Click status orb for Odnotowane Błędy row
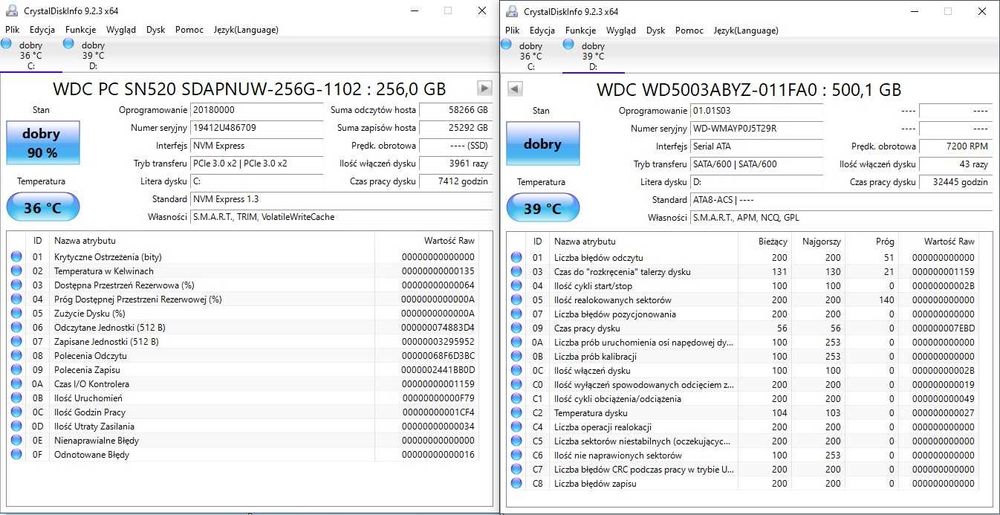The height and width of the screenshot is (515, 1000). pyautogui.click(x=17, y=454)
